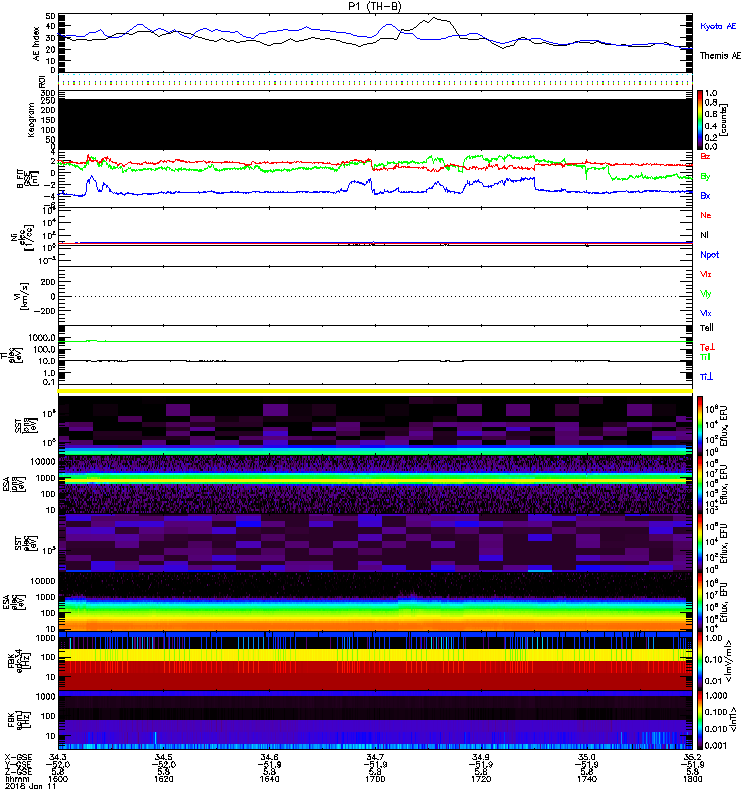Click the ESA electron Eflux color bar
Image resolution: width=750 pixels, height=800 pixels.
[700, 602]
